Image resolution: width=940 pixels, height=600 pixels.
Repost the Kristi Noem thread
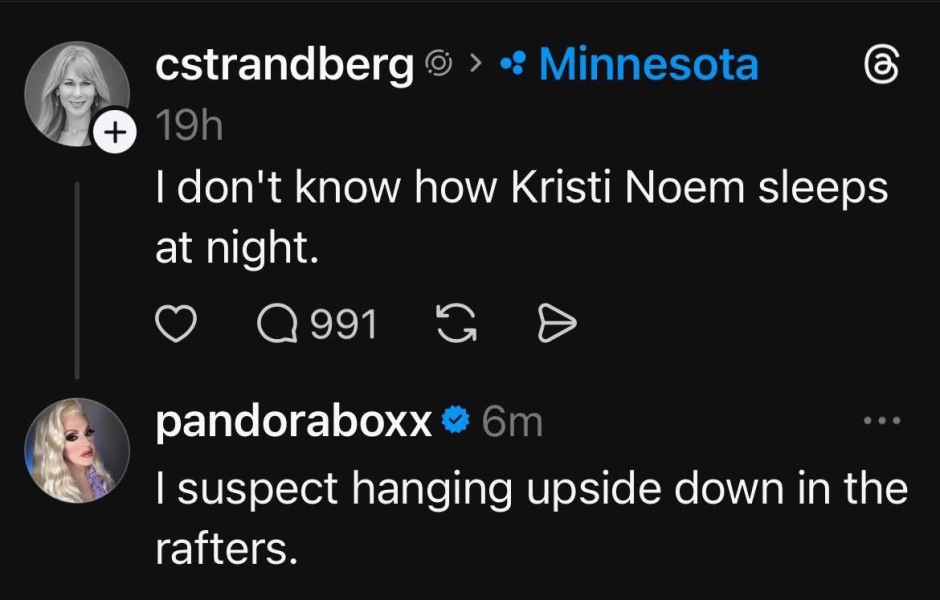coord(457,323)
